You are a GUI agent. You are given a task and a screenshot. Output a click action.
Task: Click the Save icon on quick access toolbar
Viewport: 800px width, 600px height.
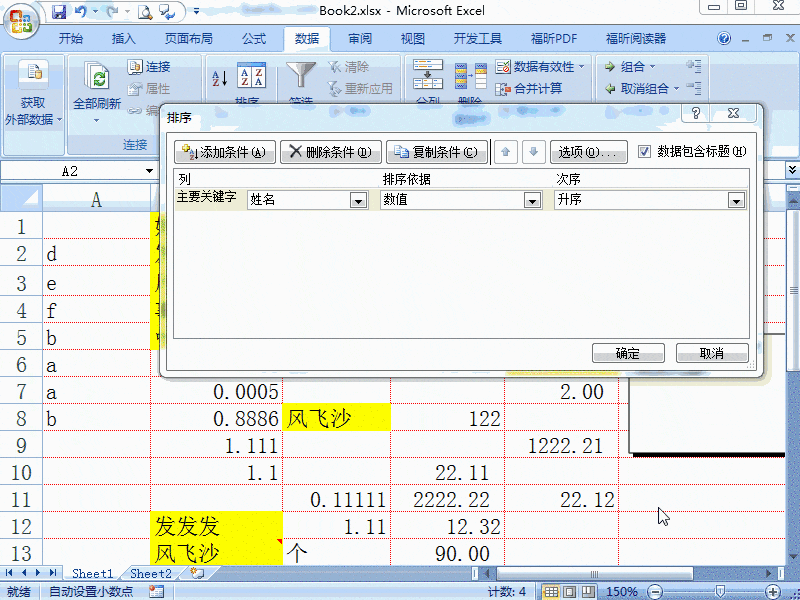pos(60,10)
